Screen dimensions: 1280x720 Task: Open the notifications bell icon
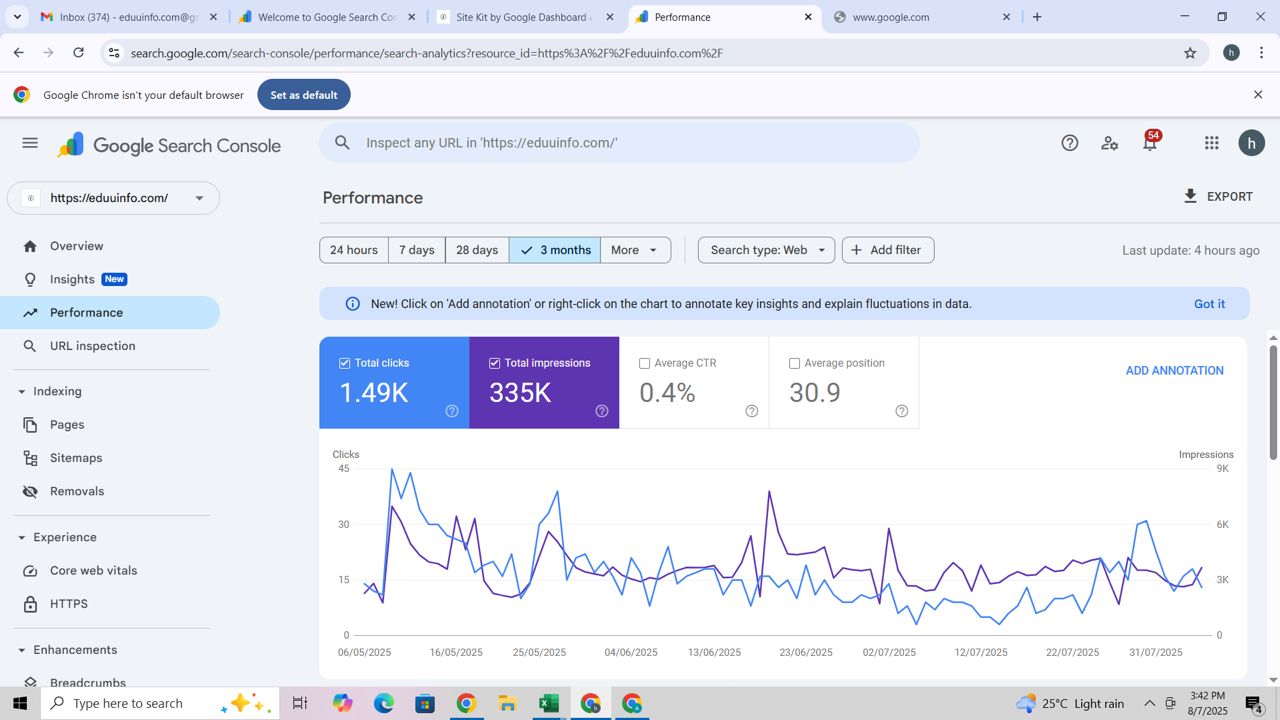(x=1149, y=143)
